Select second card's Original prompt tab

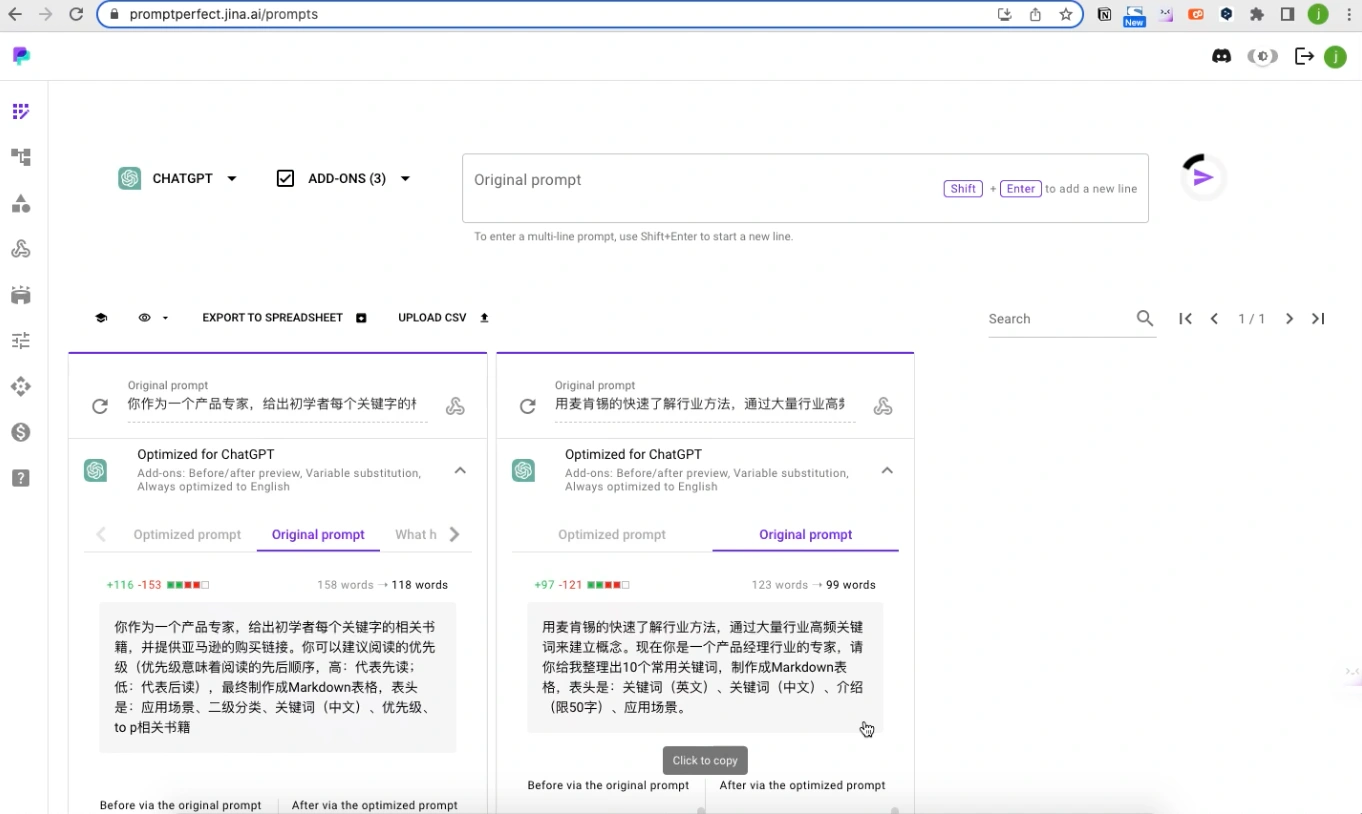pos(805,535)
